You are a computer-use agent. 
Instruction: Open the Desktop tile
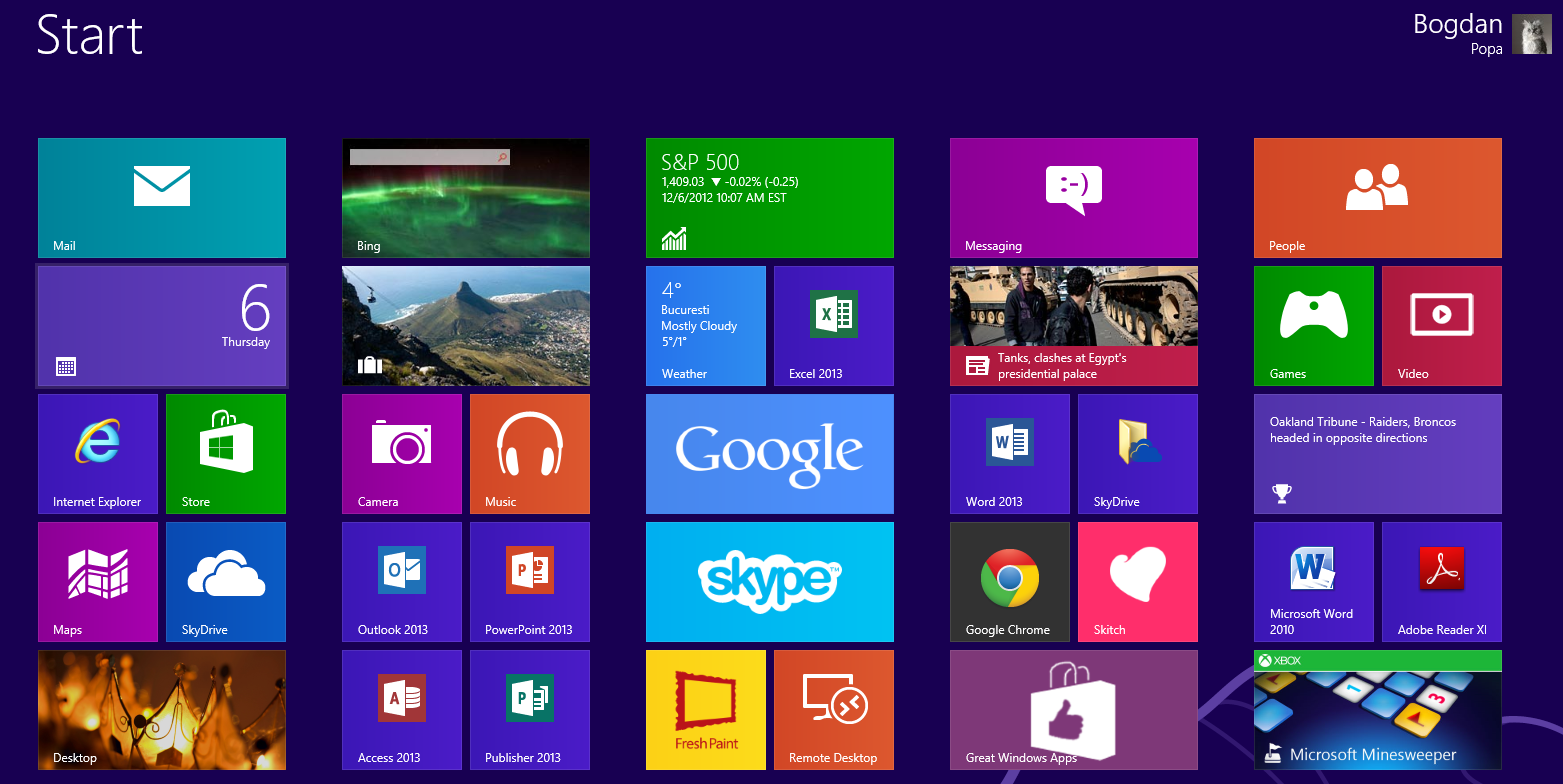(162, 710)
